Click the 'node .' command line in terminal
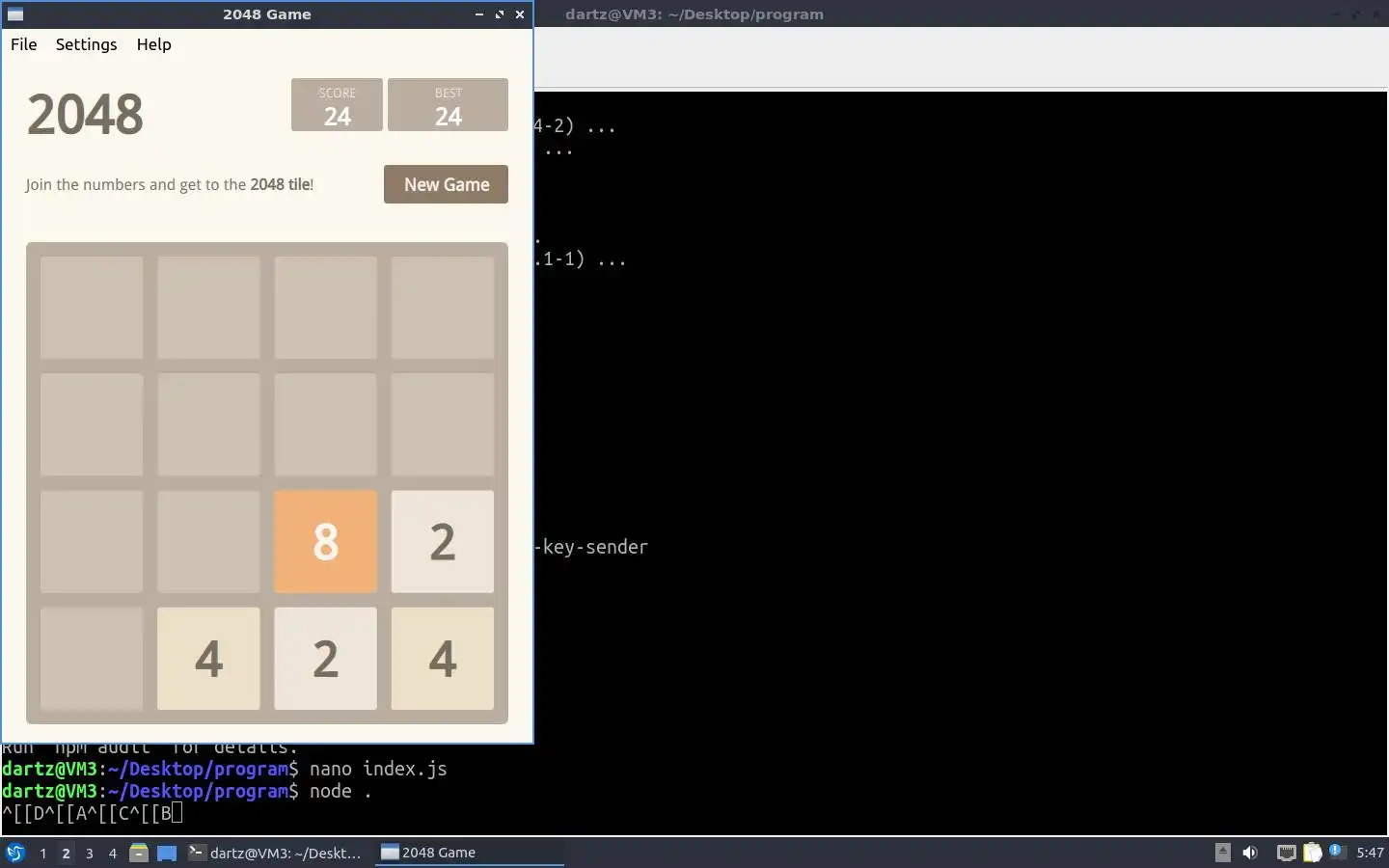 coord(340,791)
